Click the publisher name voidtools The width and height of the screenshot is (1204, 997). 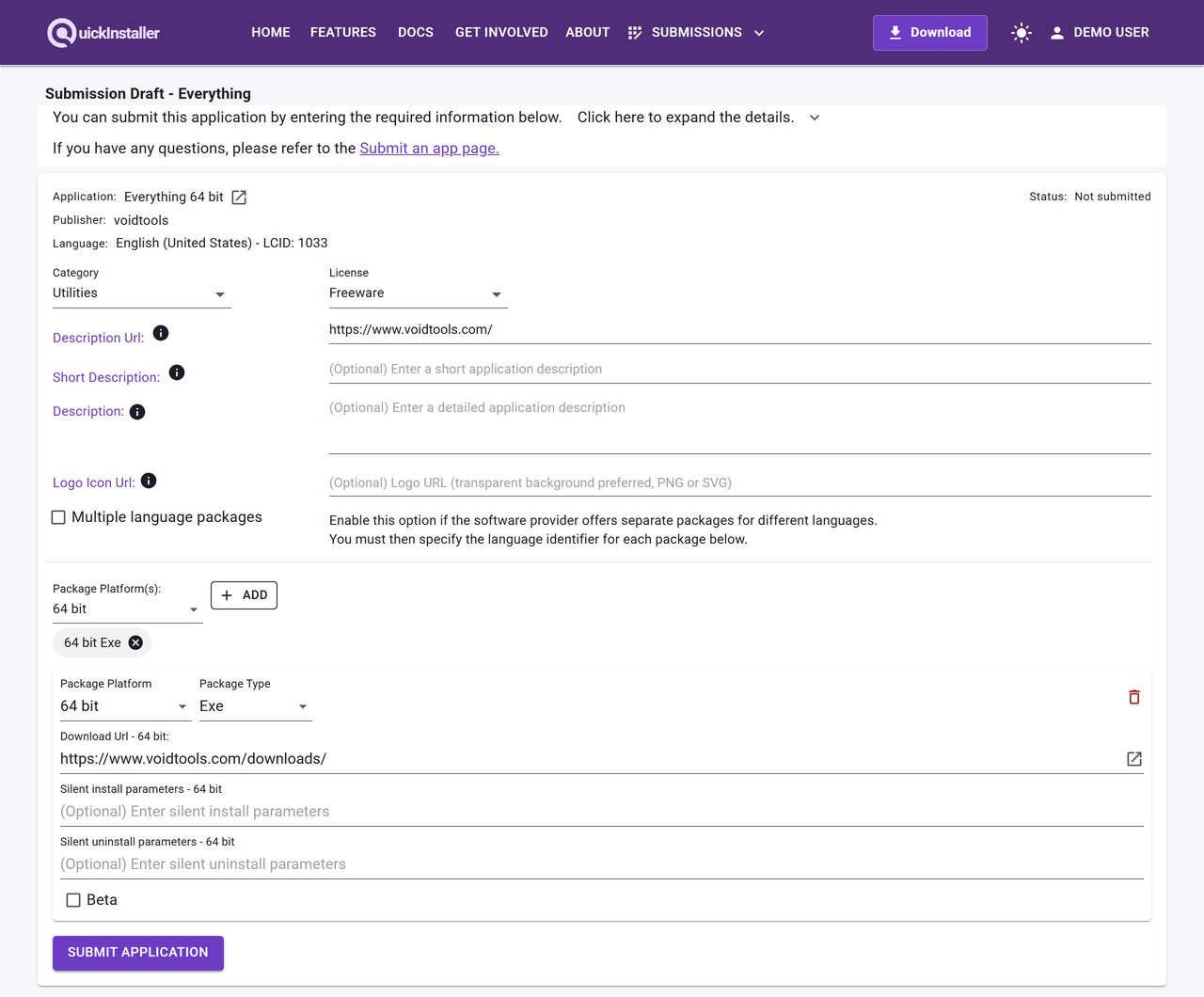click(141, 220)
